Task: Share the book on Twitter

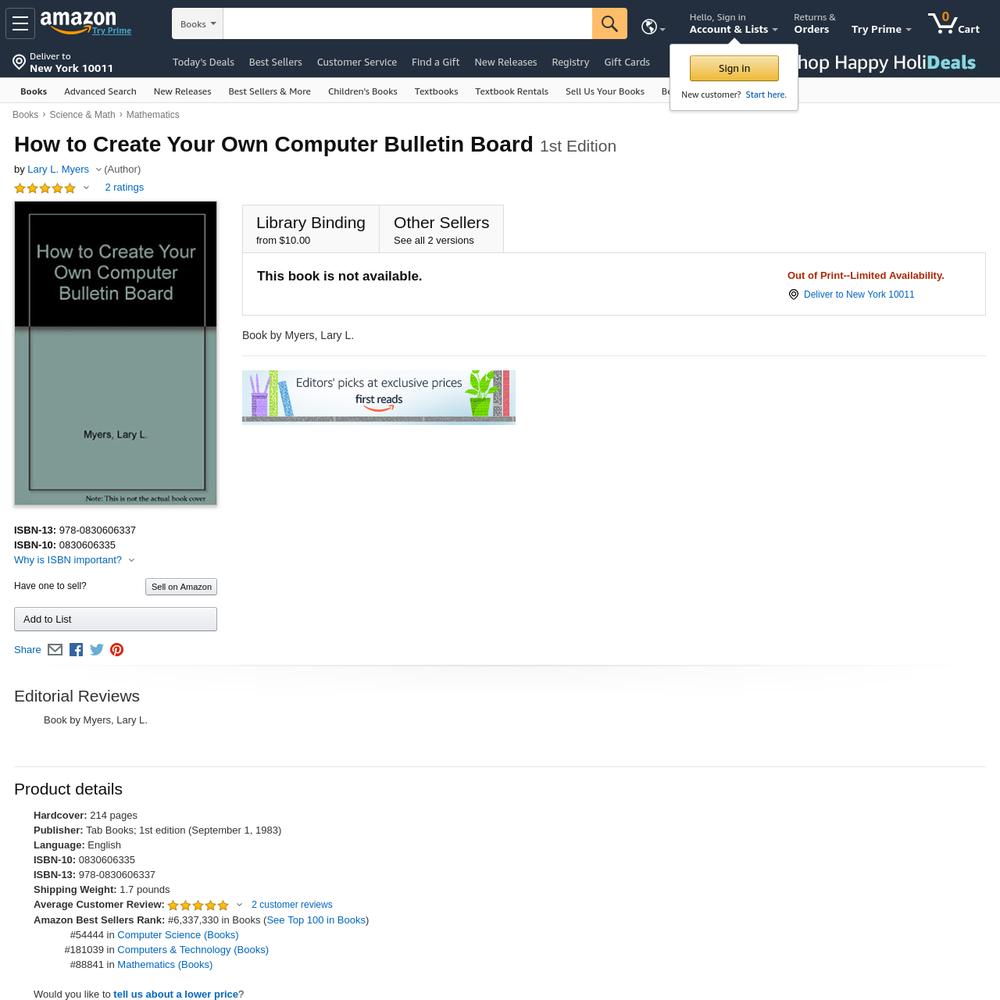Action: [x=96, y=649]
